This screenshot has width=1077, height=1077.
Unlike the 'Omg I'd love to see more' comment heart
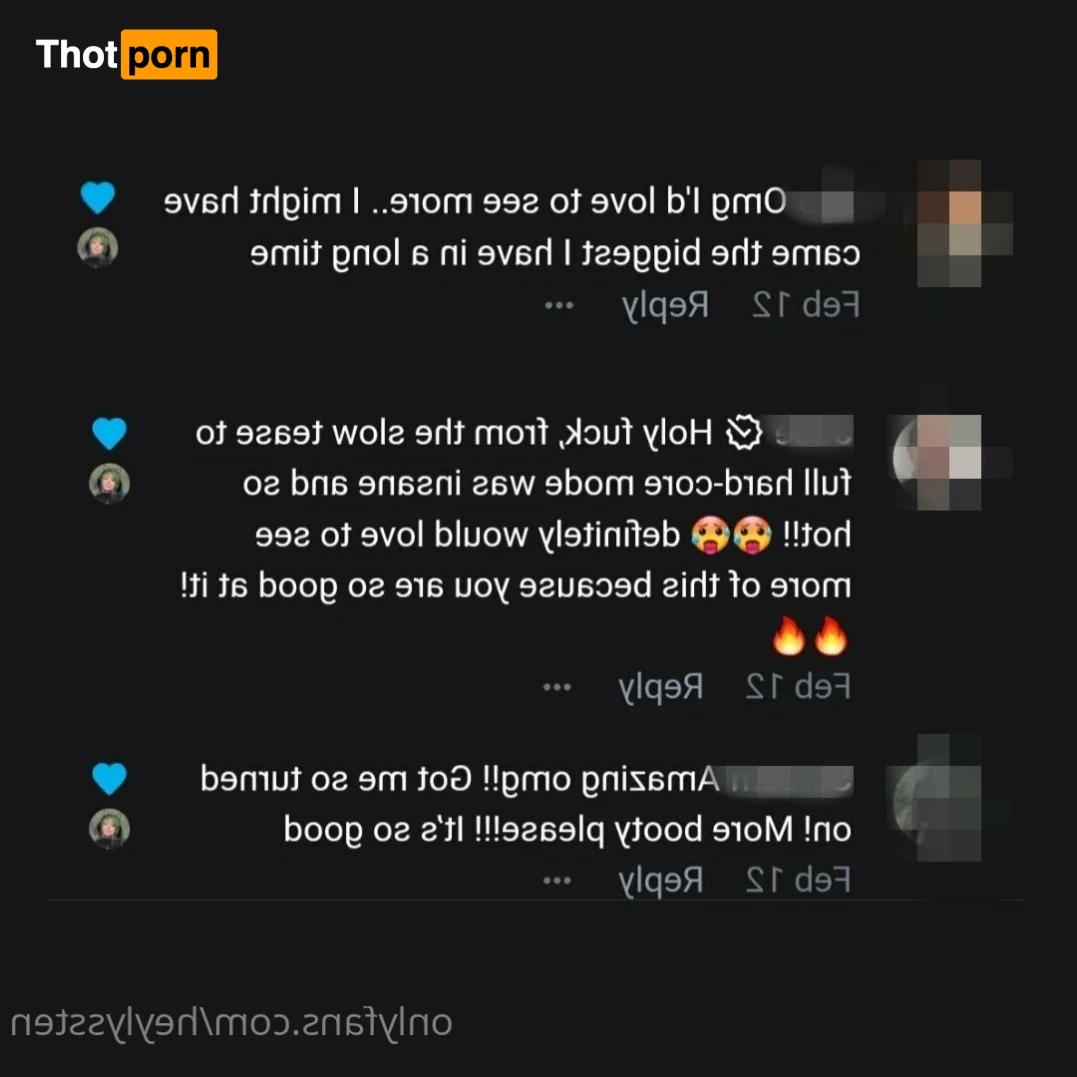98,198
